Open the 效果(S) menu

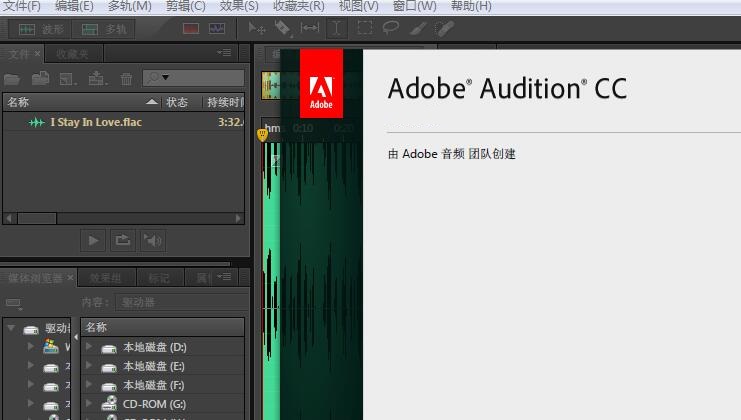coord(239,6)
